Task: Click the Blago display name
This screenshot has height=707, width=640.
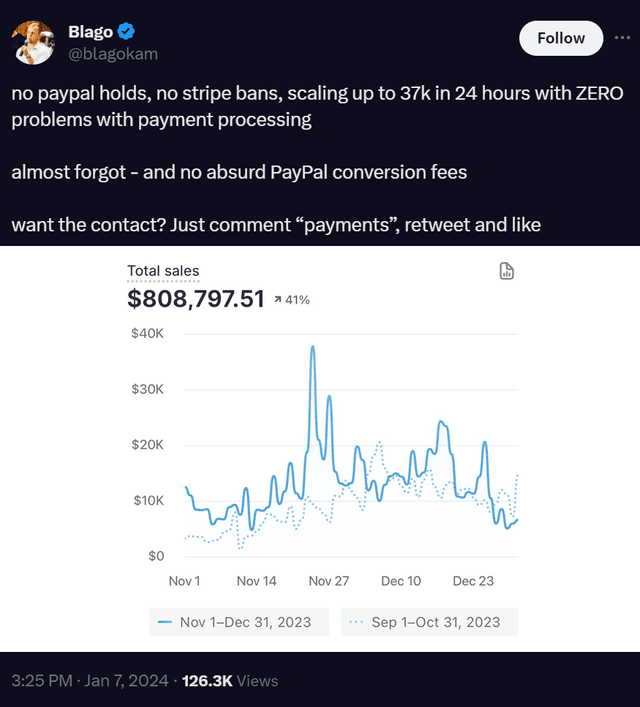Action: (x=90, y=32)
